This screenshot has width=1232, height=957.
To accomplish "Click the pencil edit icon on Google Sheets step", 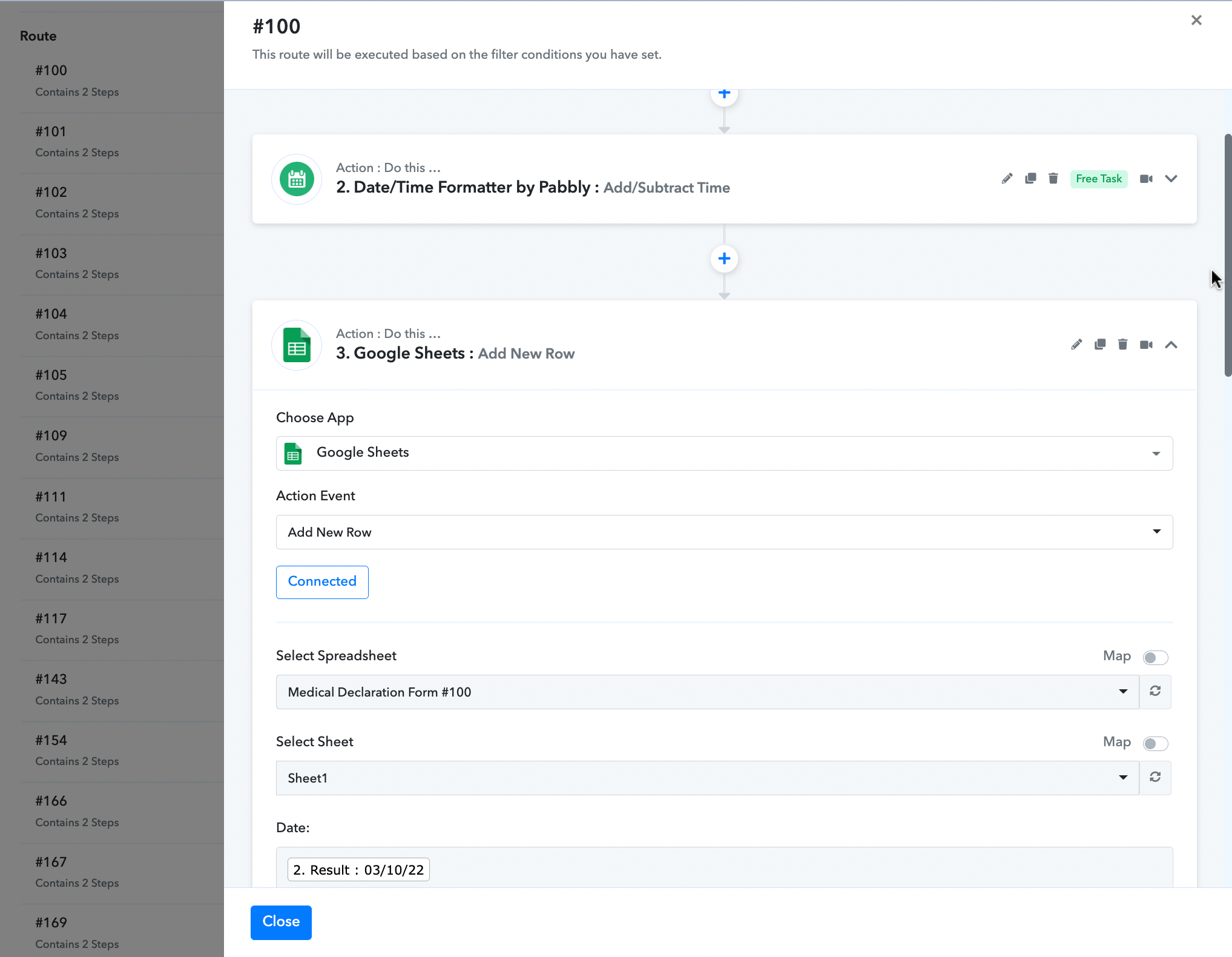I will coord(1076,345).
